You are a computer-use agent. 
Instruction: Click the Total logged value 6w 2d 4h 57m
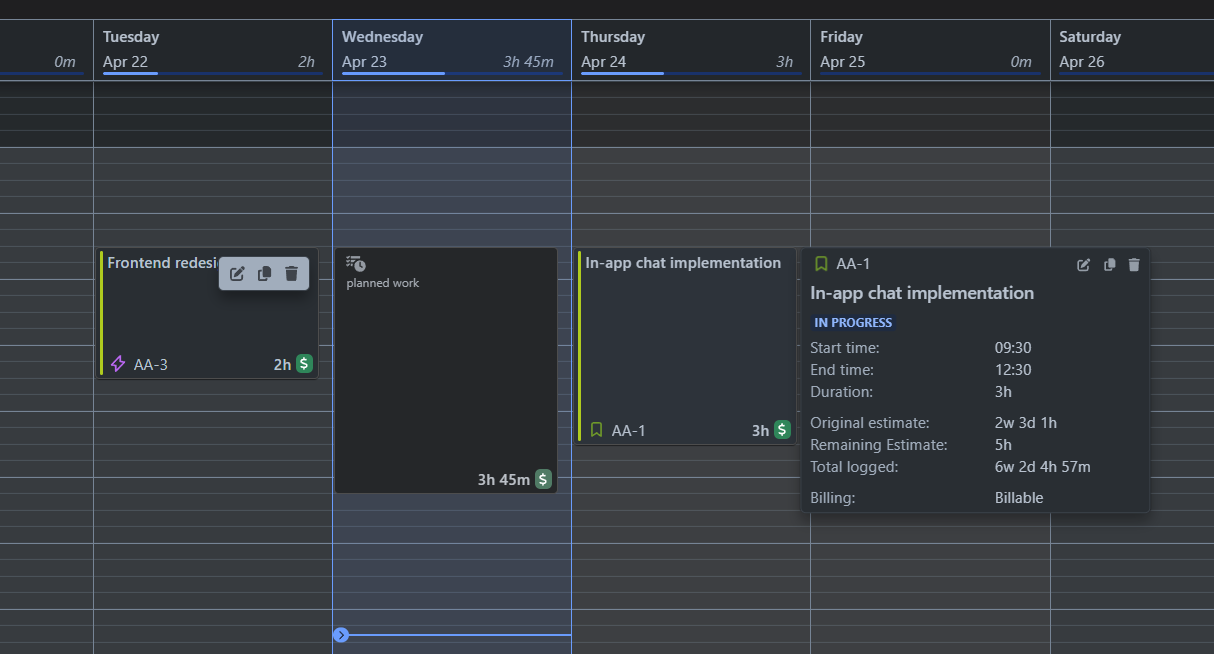(1042, 467)
